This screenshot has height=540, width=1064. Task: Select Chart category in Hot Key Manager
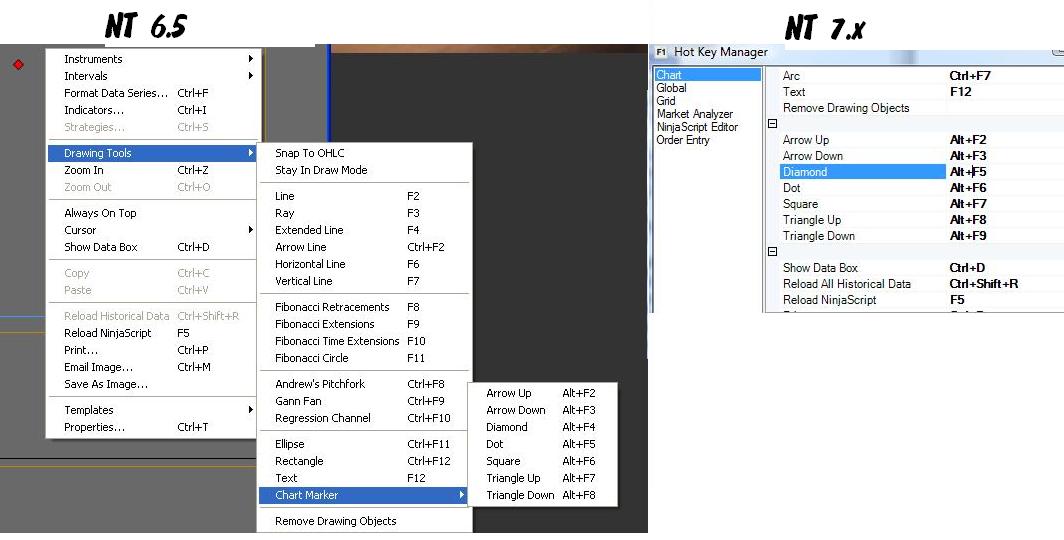coord(708,75)
